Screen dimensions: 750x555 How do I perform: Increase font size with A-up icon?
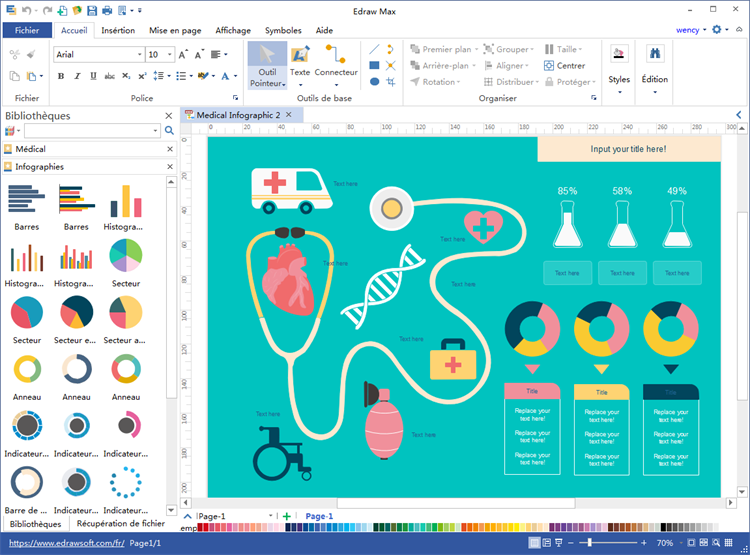(183, 55)
